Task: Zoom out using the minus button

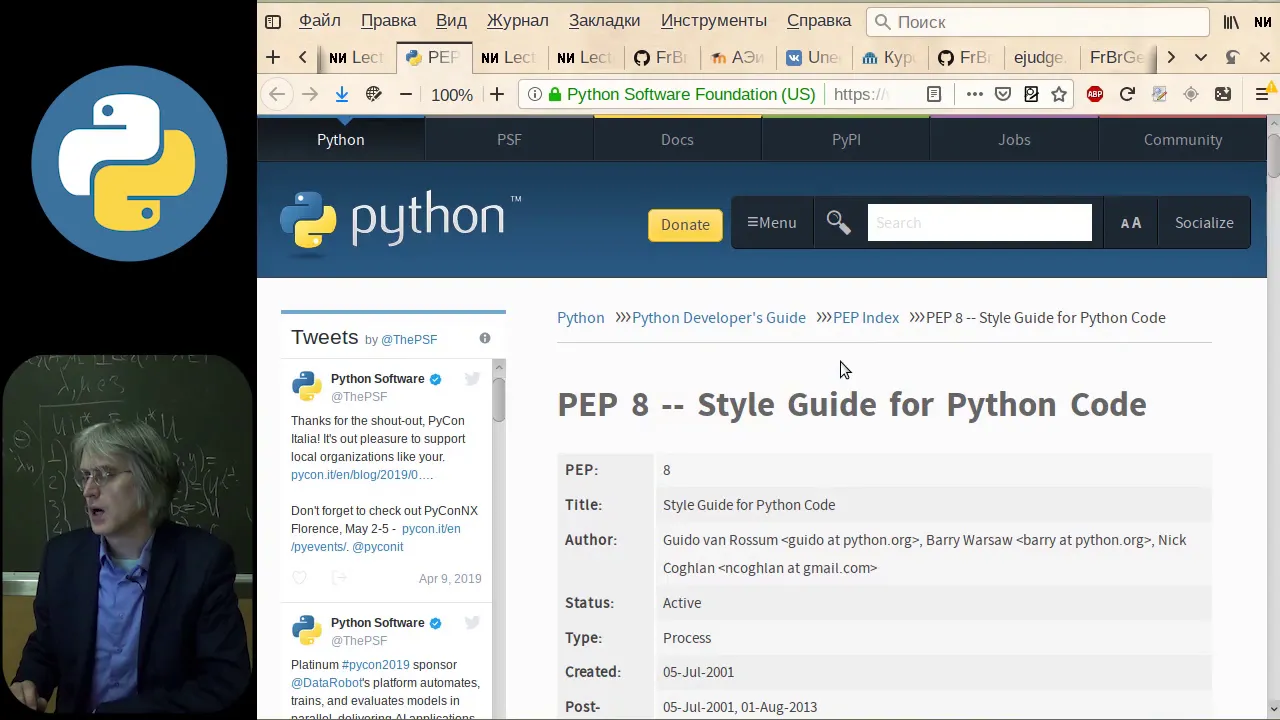Action: 406,94
